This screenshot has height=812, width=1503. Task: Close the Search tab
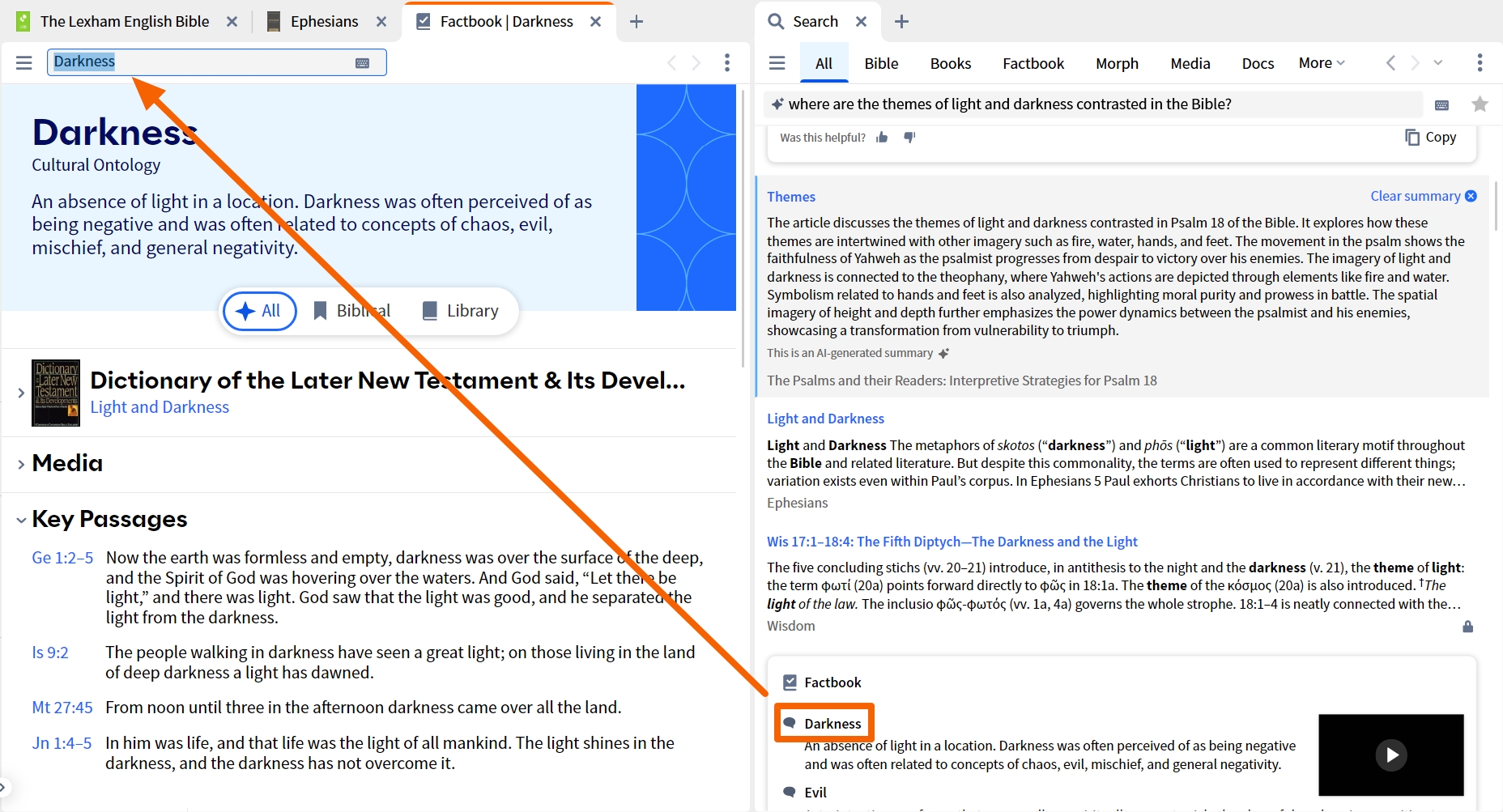862,22
